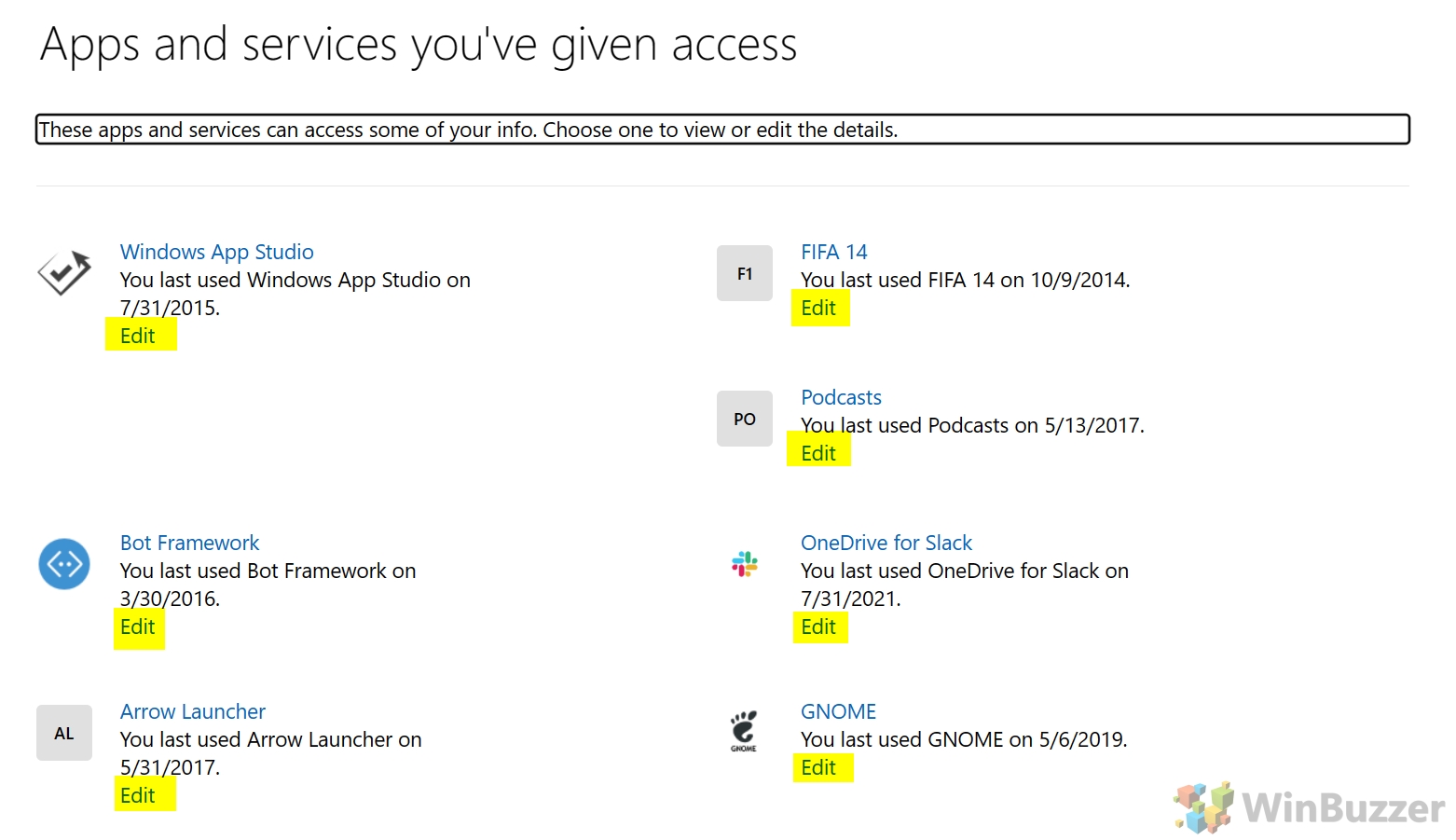Click 'You last used Windows App Studio' text

point(295,294)
